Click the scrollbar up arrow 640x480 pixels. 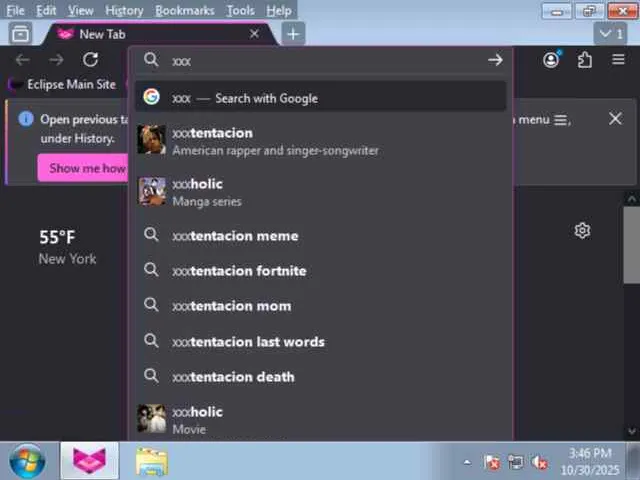pos(631,199)
